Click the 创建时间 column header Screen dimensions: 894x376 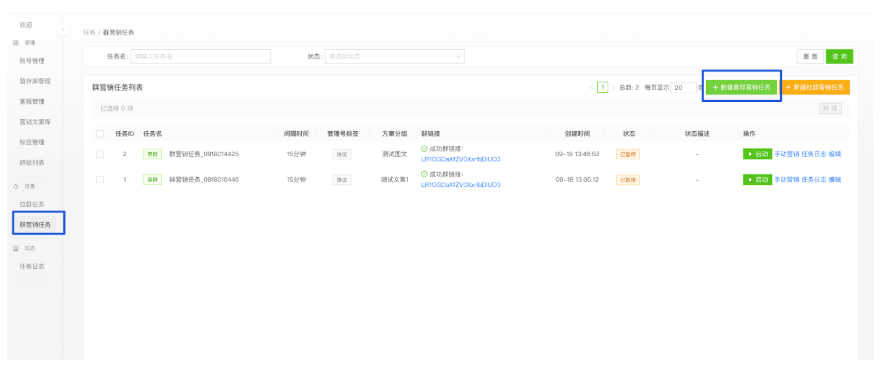tap(577, 134)
